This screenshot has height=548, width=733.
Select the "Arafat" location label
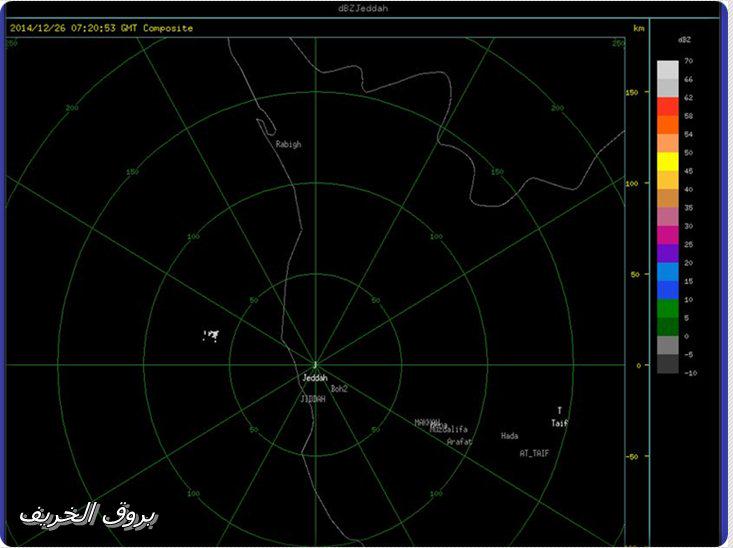click(459, 442)
